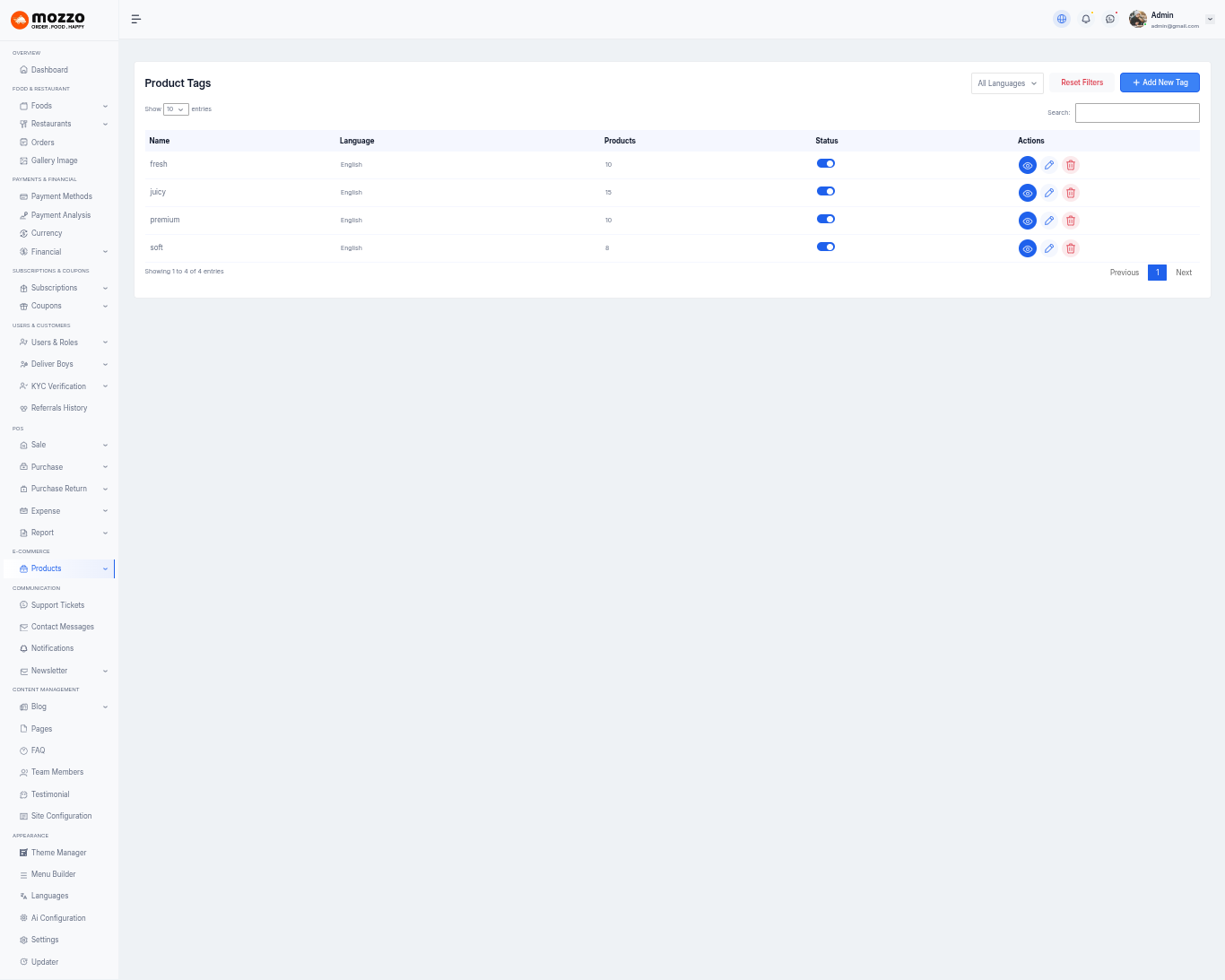Edit the 'soft' tag with pencil icon
The height and width of the screenshot is (980, 1225).
1049,248
